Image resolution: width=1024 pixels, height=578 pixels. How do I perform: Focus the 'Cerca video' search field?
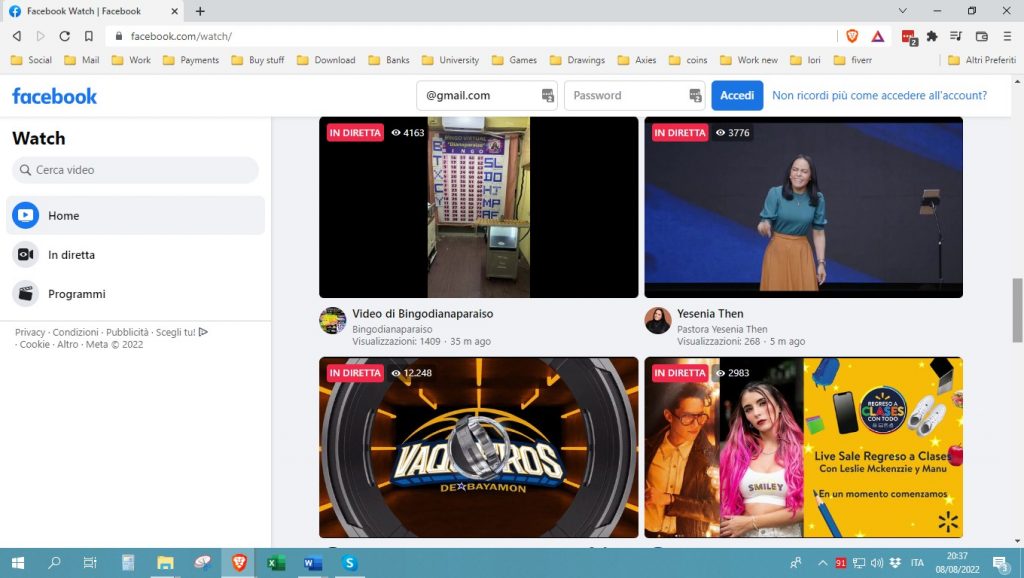coord(135,170)
